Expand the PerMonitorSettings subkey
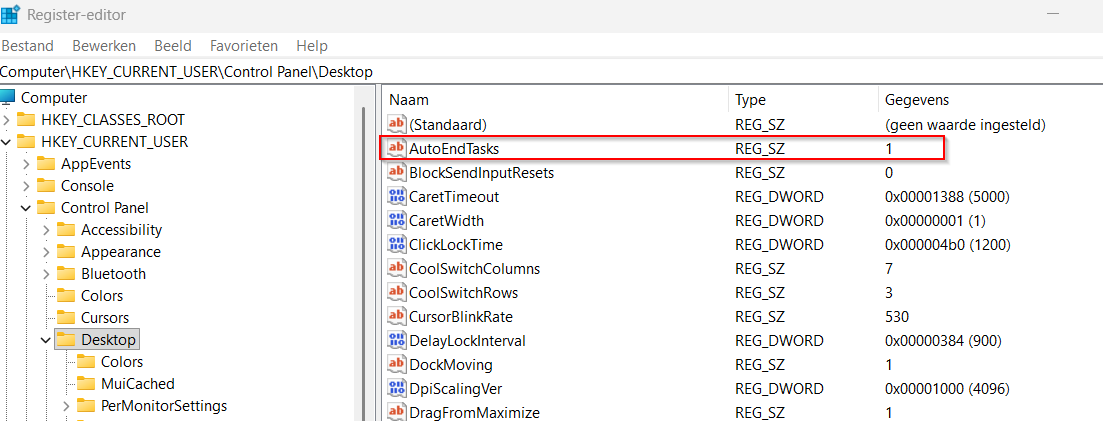This screenshot has width=1103, height=421. pos(67,406)
